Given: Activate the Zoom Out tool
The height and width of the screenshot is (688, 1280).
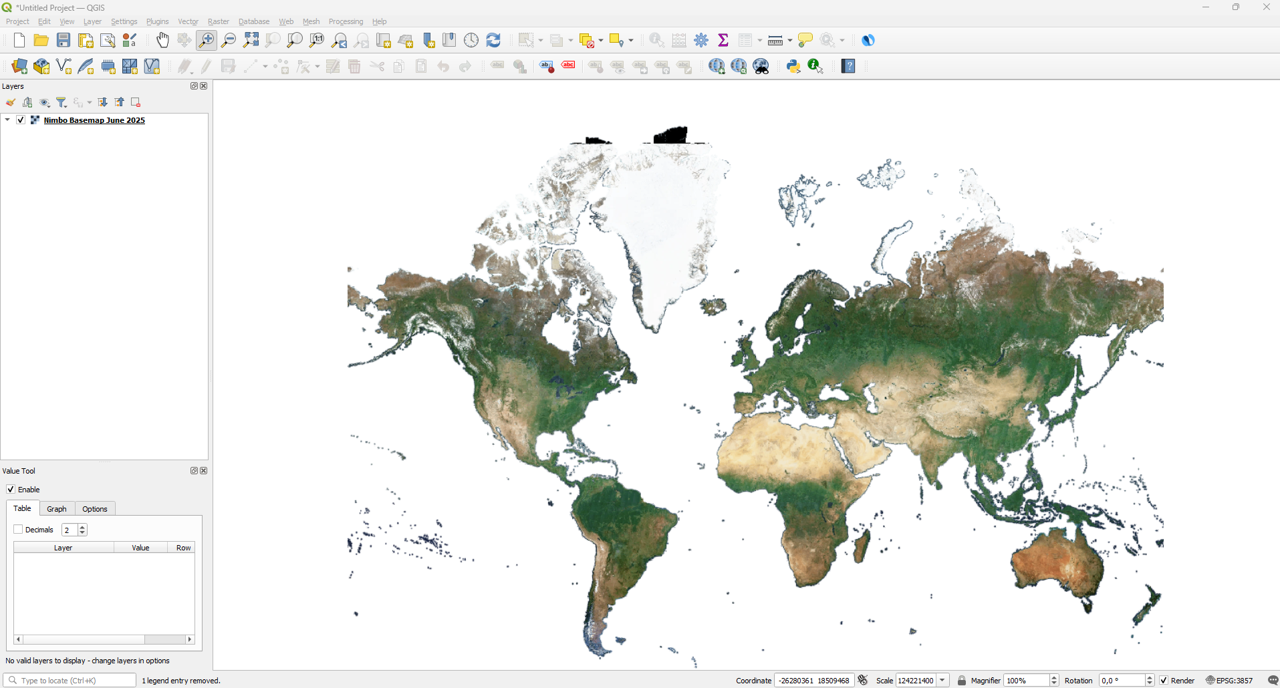Looking at the screenshot, I should tap(228, 40).
